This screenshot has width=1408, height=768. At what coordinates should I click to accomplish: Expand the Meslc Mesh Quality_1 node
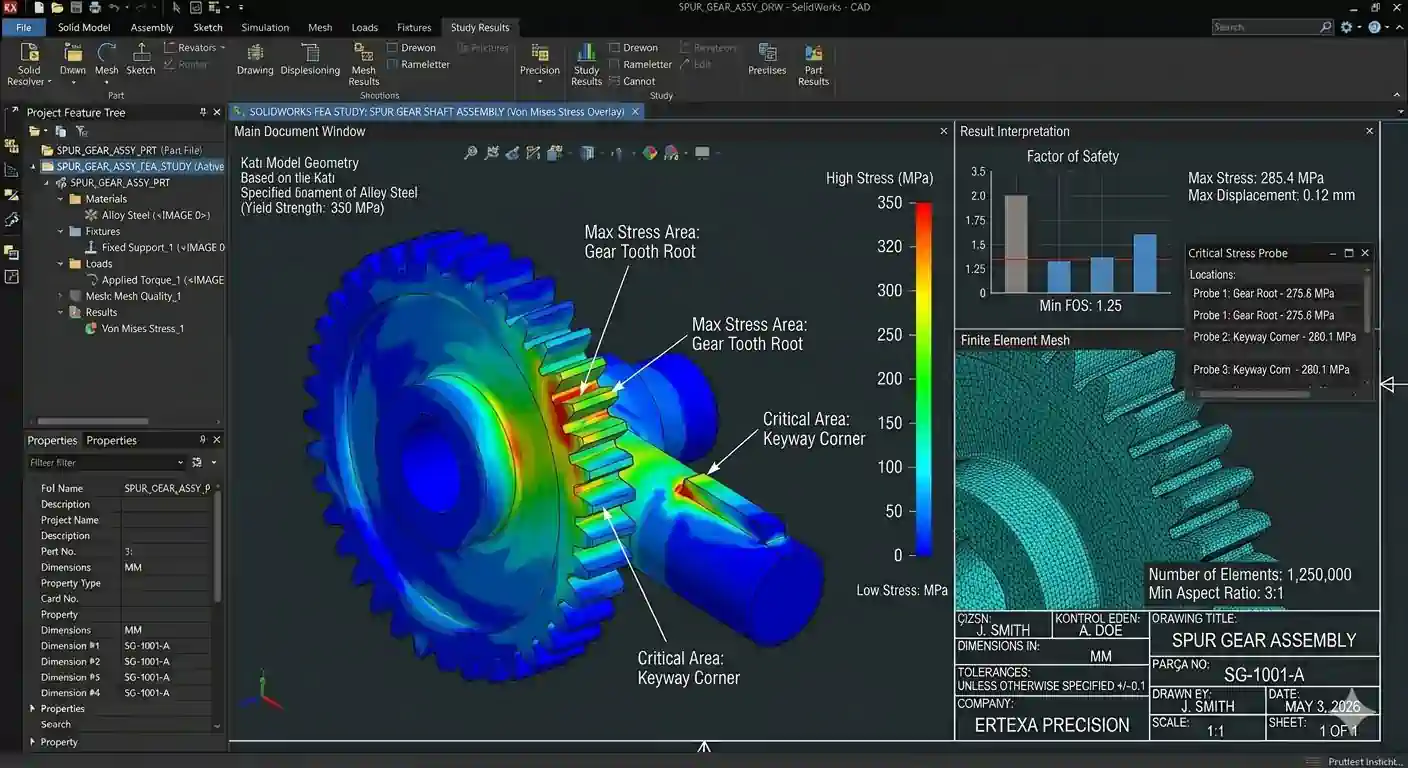tap(62, 296)
